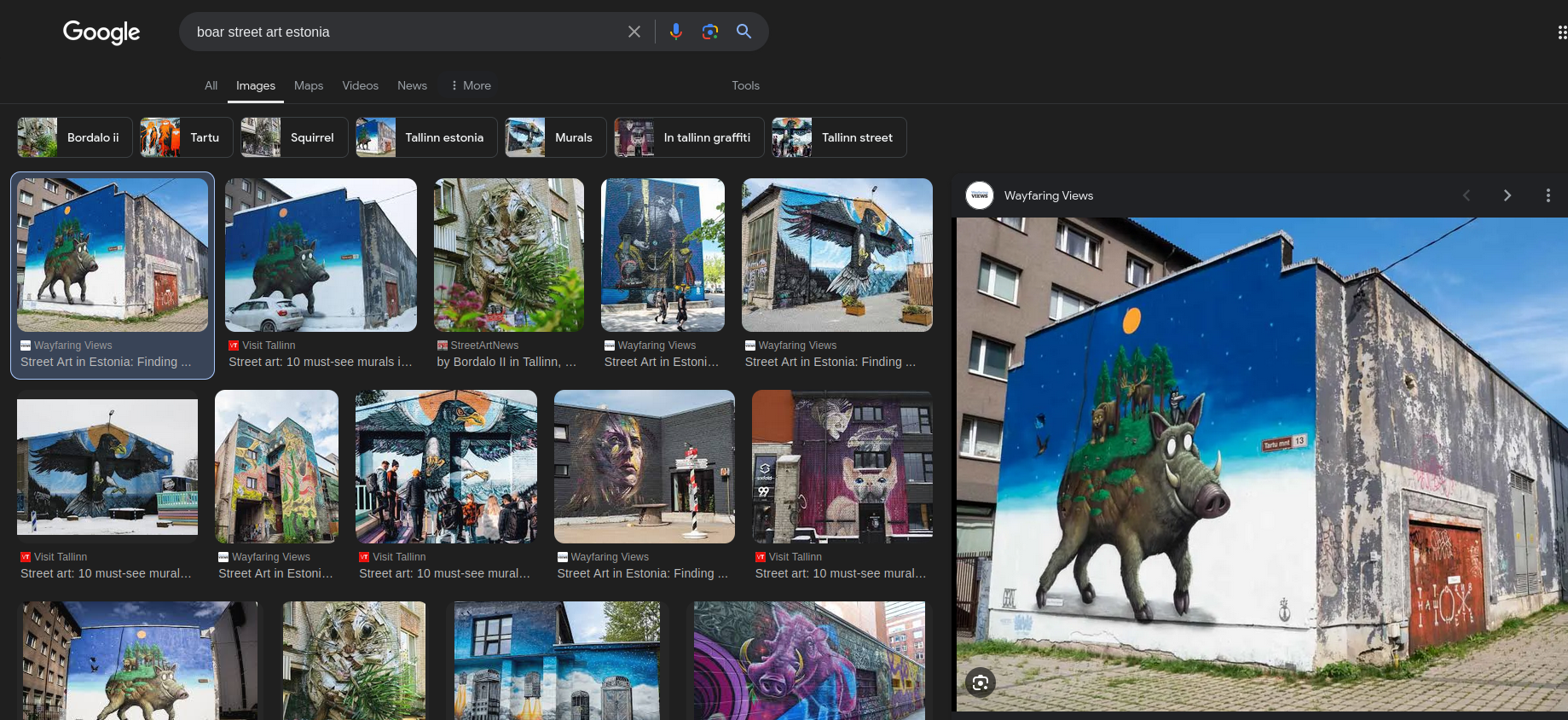
Task: Go to next image in preview panel
Action: [1507, 195]
